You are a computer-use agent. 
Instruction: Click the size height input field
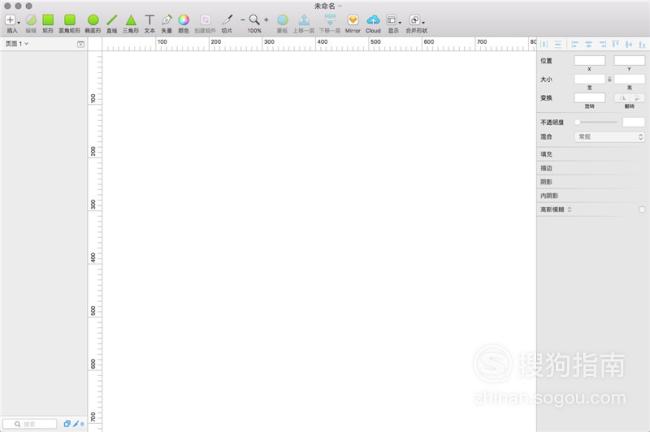click(629, 79)
